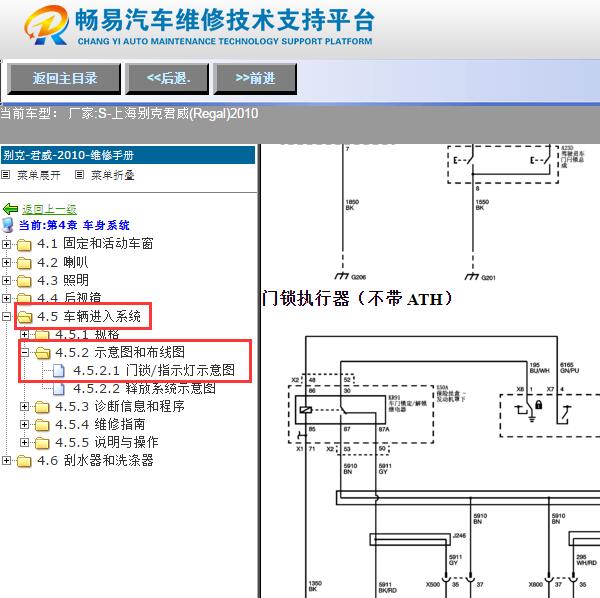600x598 pixels.
Task: Click the folder icon for 4.1 固定和活动车窗
Action: click(24, 244)
